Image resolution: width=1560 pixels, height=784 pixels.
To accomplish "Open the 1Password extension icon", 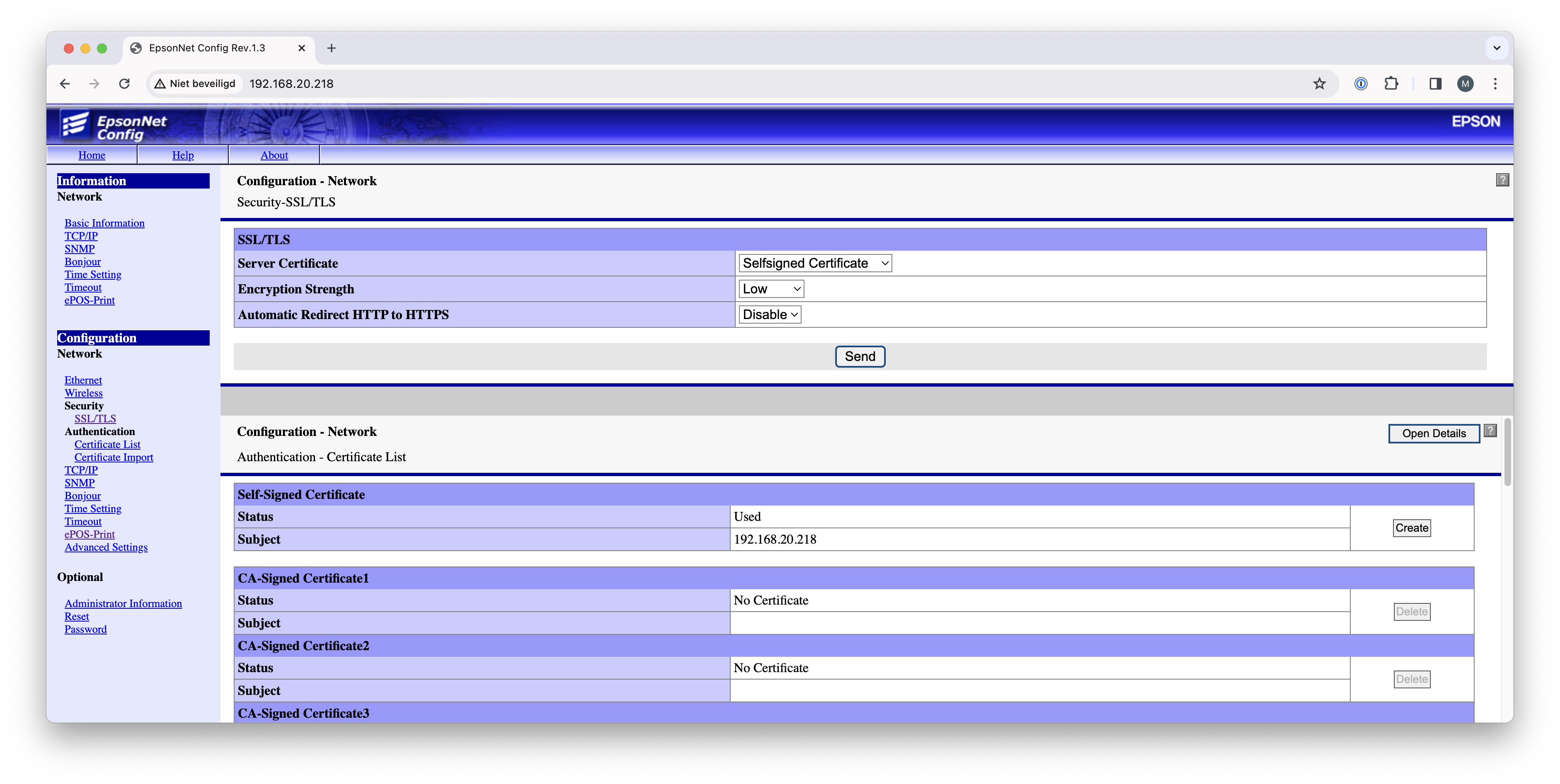I will point(1360,84).
